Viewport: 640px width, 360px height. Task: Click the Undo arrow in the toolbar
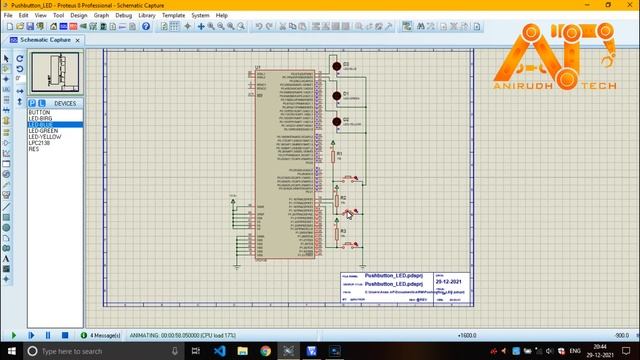point(259,27)
